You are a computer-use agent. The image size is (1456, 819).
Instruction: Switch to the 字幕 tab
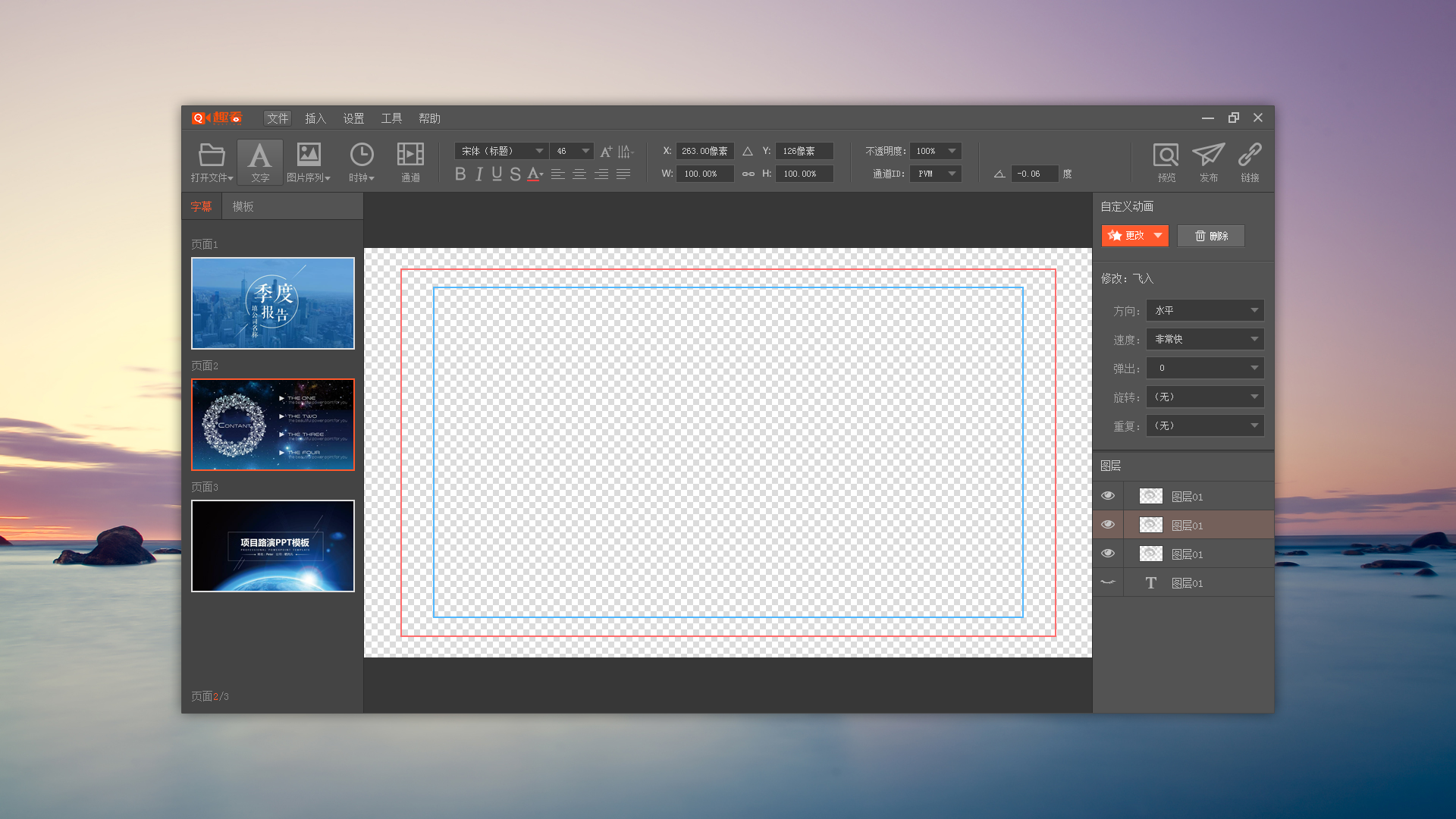[201, 206]
